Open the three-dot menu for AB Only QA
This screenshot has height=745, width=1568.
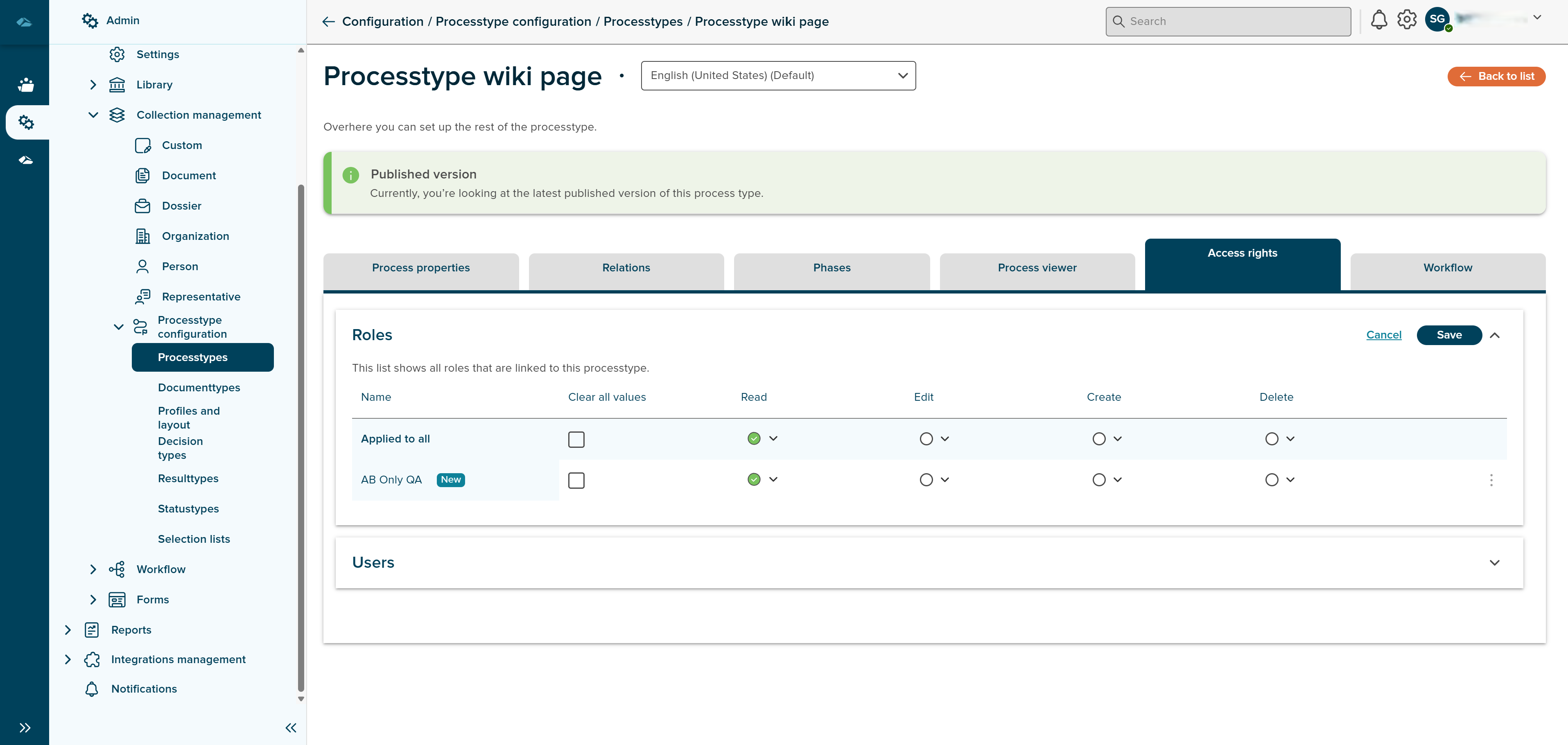tap(1491, 480)
